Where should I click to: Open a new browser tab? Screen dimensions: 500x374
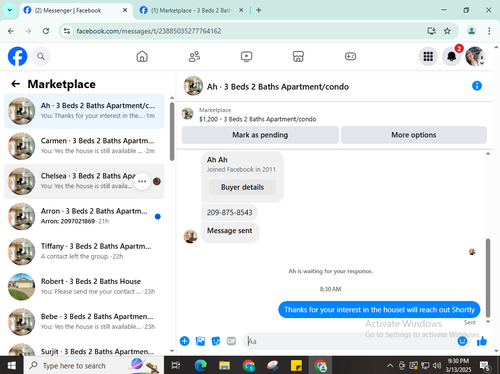(x=259, y=10)
